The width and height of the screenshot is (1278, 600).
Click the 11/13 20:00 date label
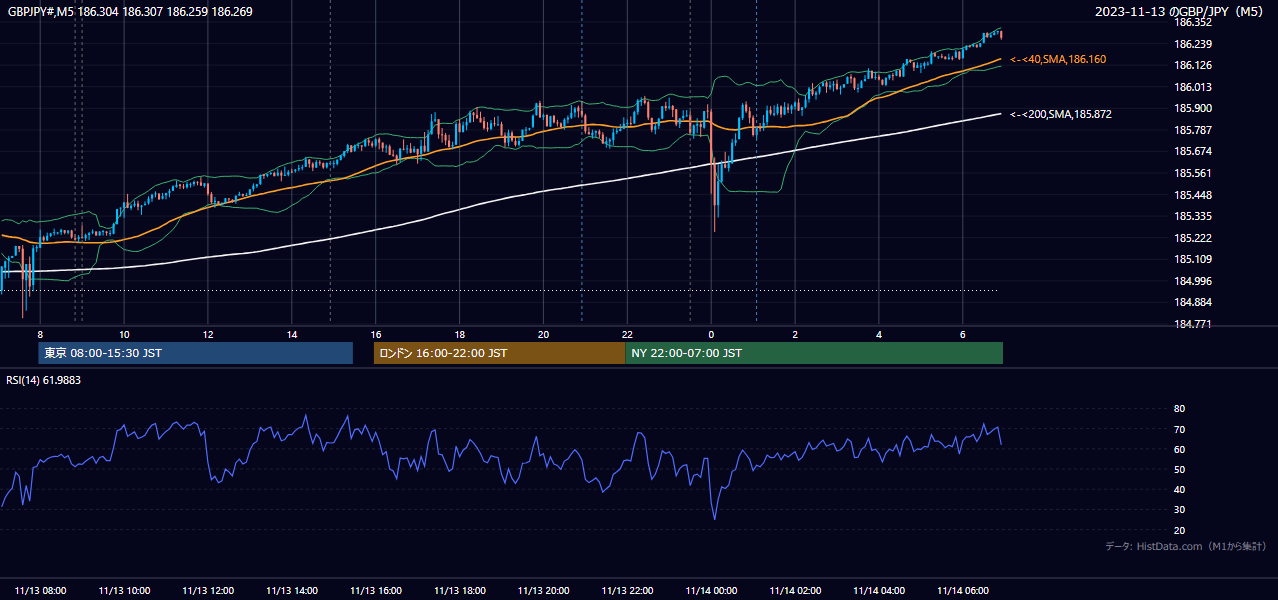[x=544, y=591]
